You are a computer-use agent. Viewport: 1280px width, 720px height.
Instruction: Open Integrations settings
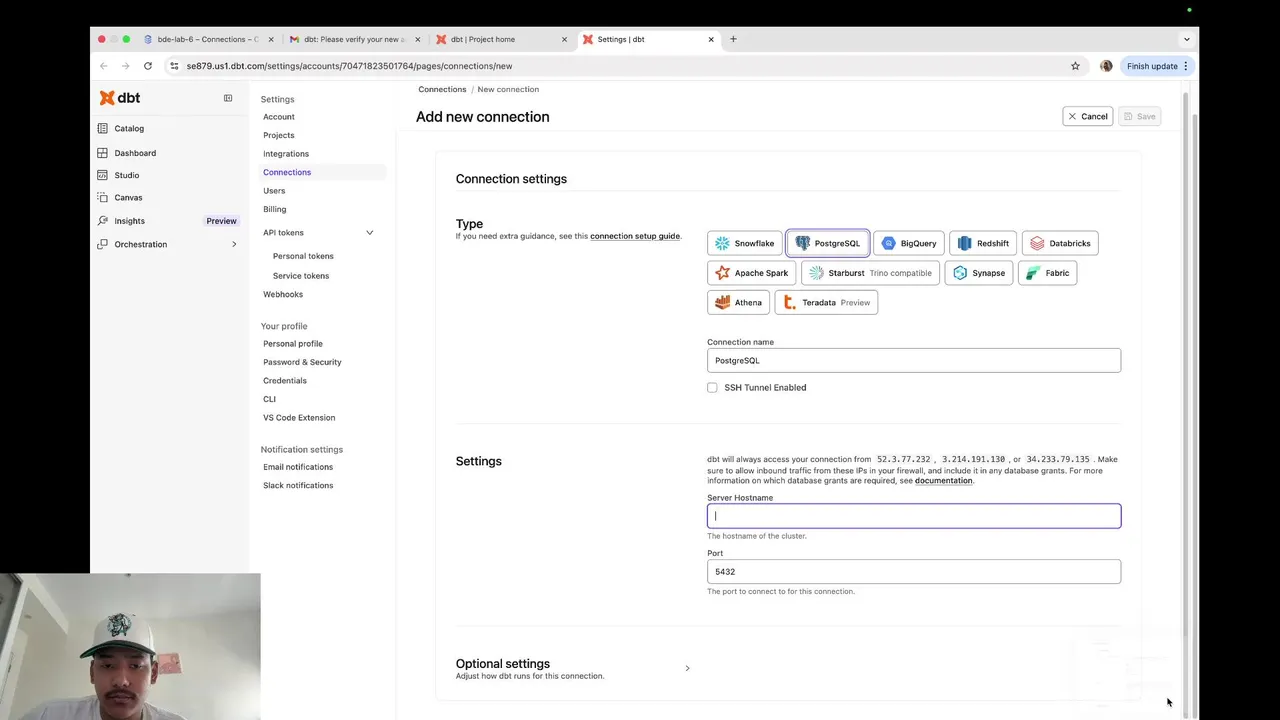286,154
